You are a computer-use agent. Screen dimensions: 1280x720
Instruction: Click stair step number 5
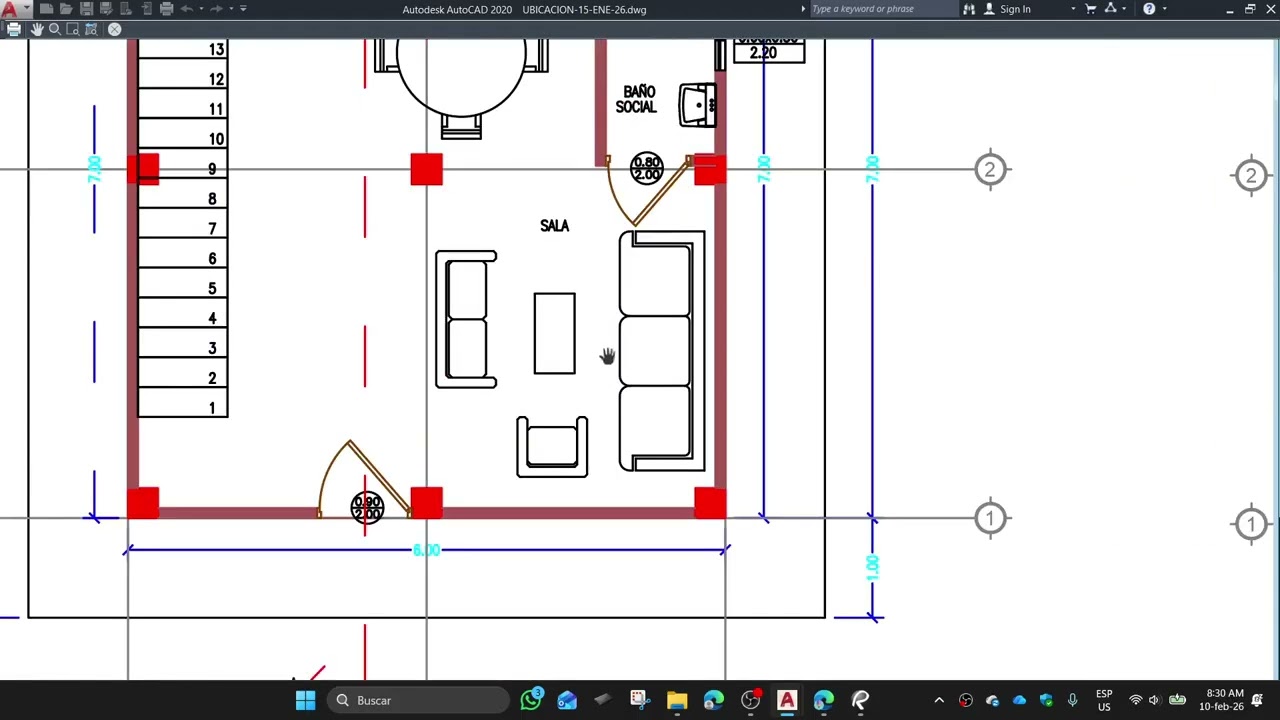point(212,289)
